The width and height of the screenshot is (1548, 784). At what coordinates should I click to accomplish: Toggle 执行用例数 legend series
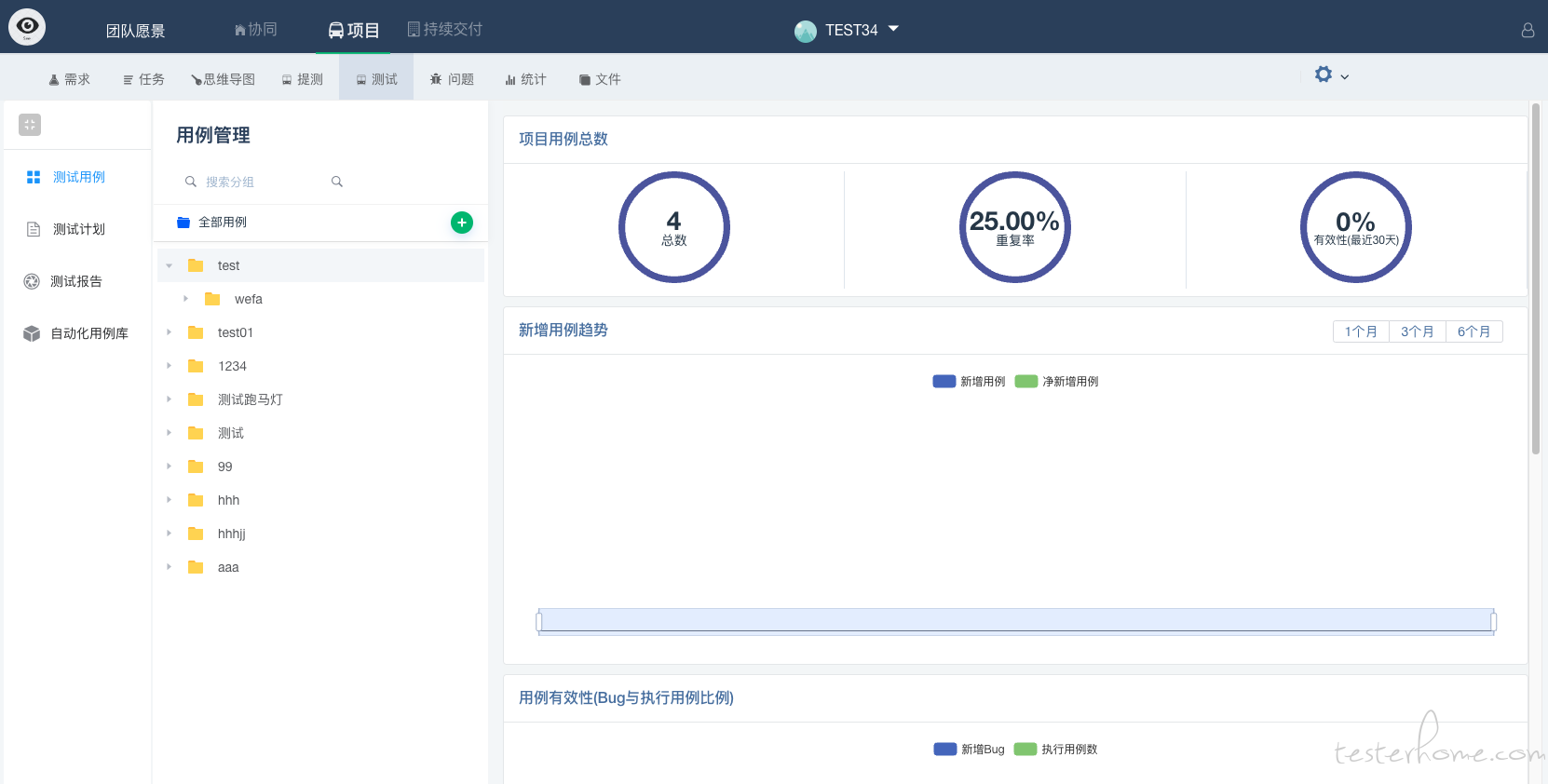tap(1055, 750)
